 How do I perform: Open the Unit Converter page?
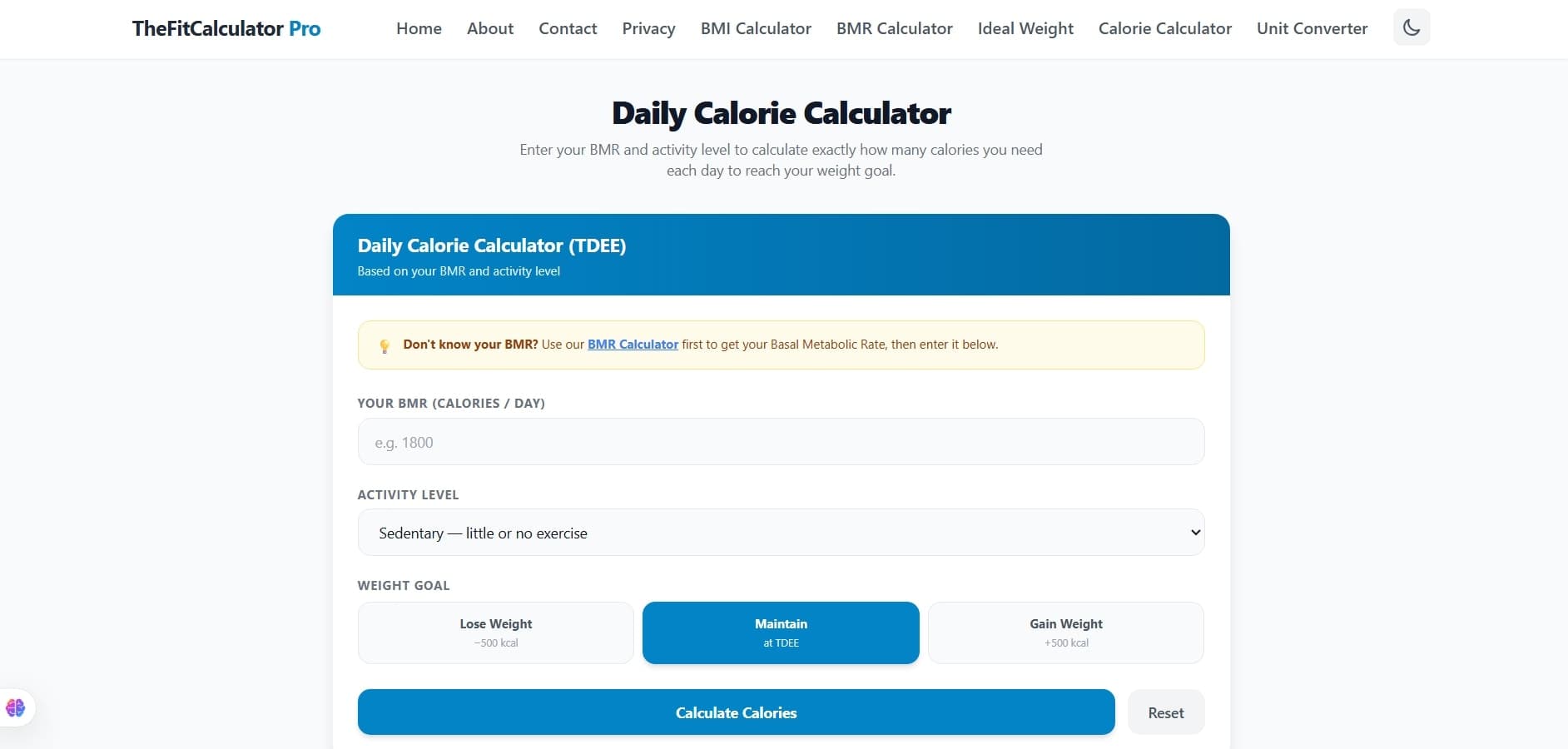click(1311, 28)
